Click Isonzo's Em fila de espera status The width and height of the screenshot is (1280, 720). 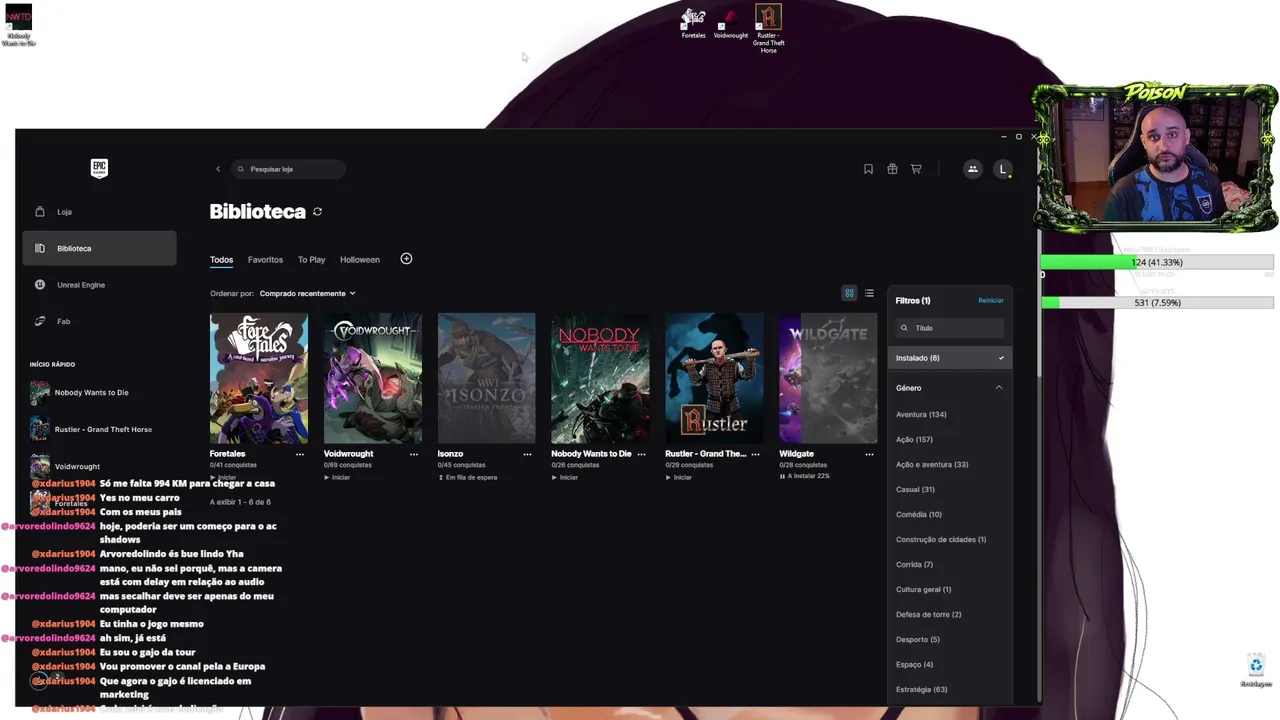pyautogui.click(x=467, y=477)
